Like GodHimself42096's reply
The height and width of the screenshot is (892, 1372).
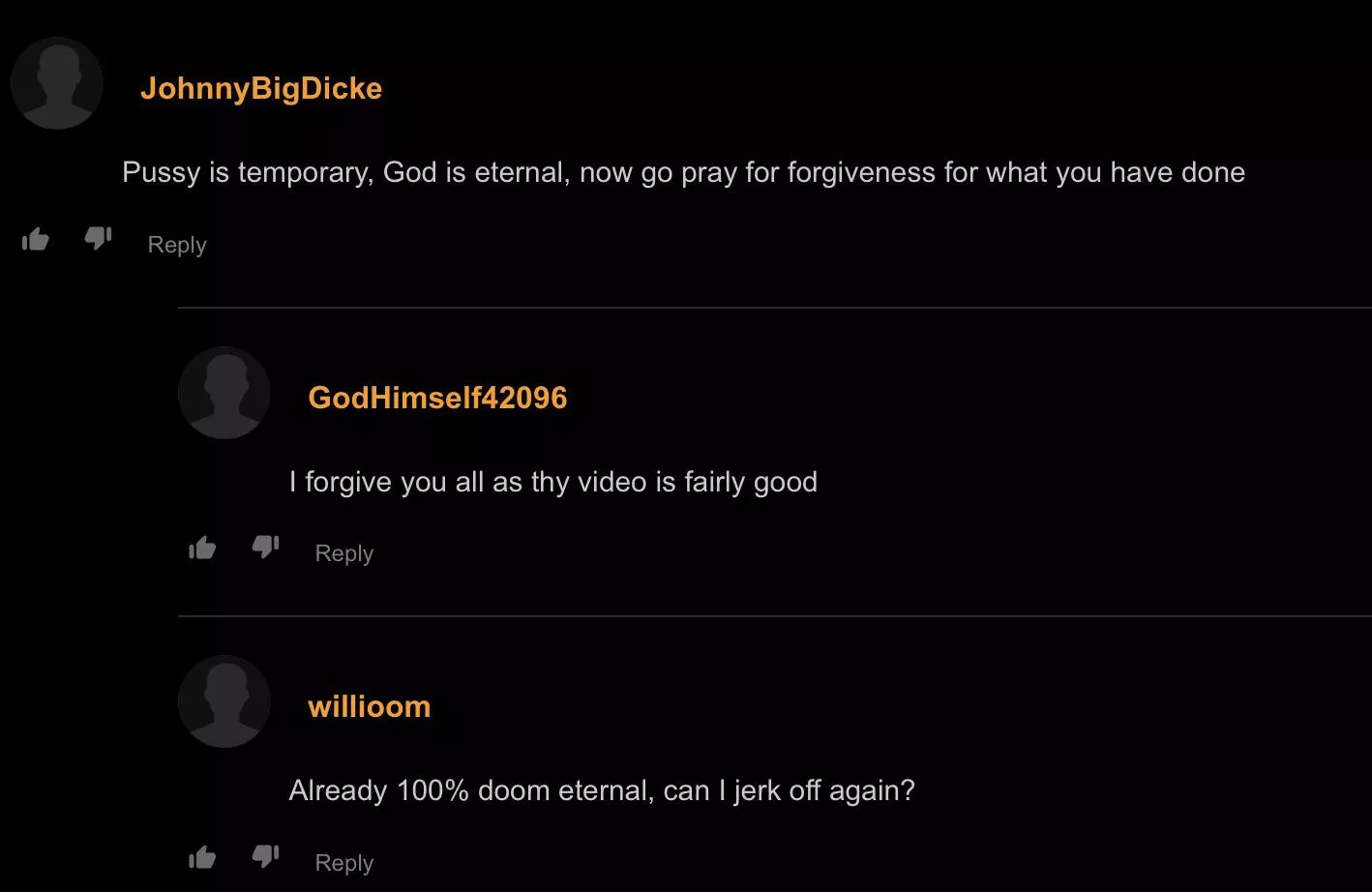(202, 548)
